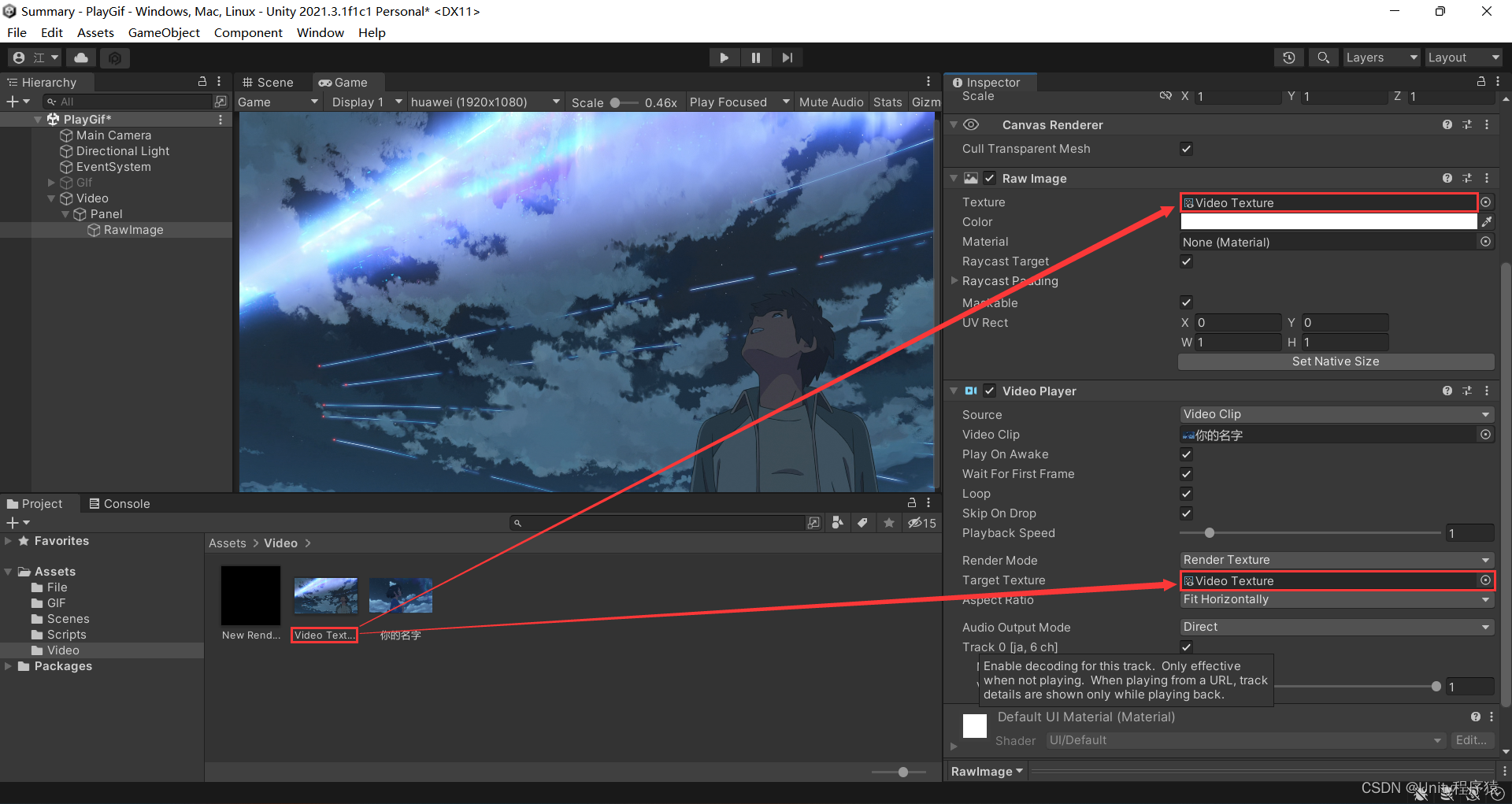
Task: Click the Scale constrain proportions link icon
Action: click(1165, 96)
